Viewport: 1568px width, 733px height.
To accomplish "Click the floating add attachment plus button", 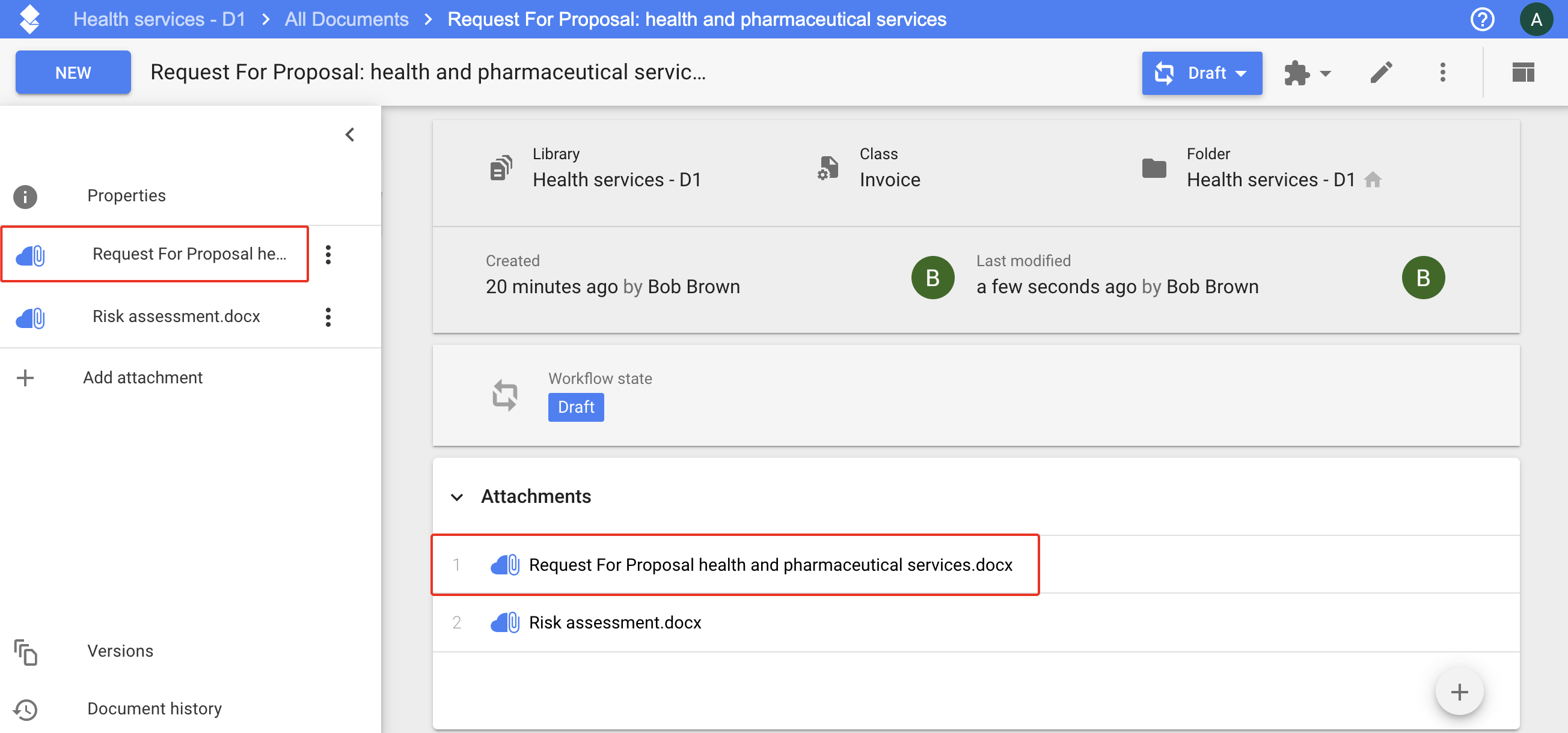I will 1459,692.
